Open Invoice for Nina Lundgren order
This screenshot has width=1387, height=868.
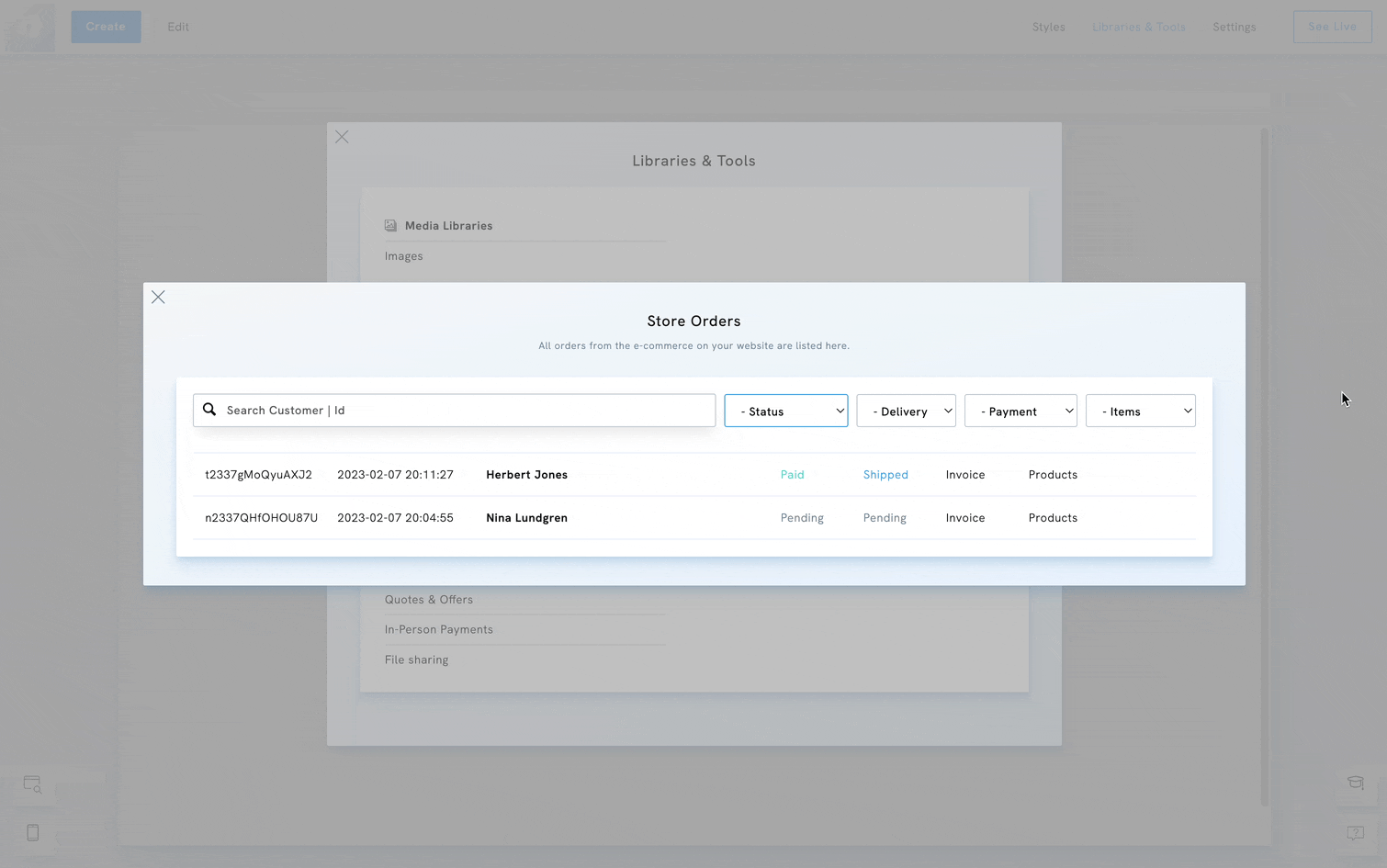point(964,518)
